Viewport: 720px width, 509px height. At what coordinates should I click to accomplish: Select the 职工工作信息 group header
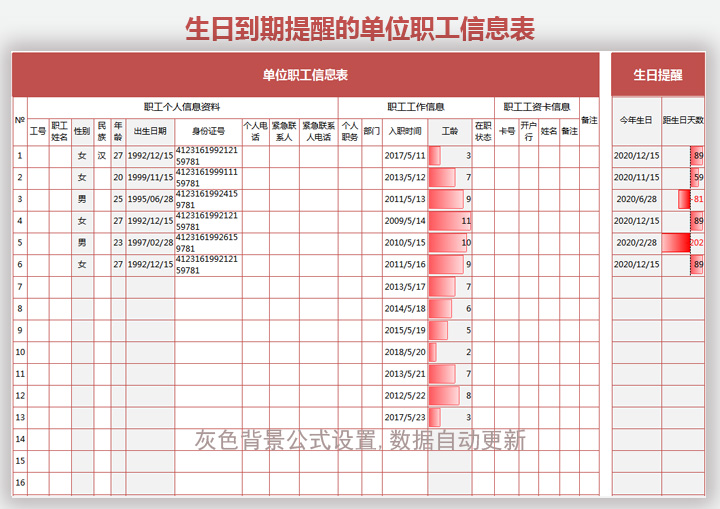coord(416,107)
